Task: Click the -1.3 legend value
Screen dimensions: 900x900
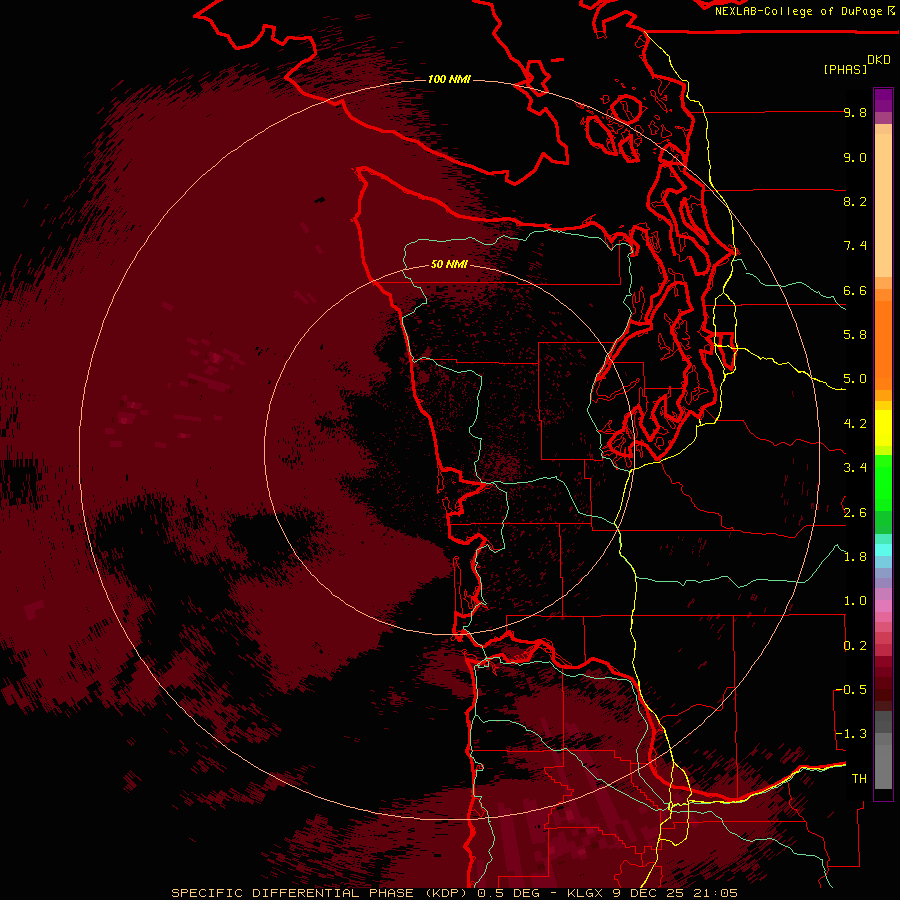Action: coord(851,734)
